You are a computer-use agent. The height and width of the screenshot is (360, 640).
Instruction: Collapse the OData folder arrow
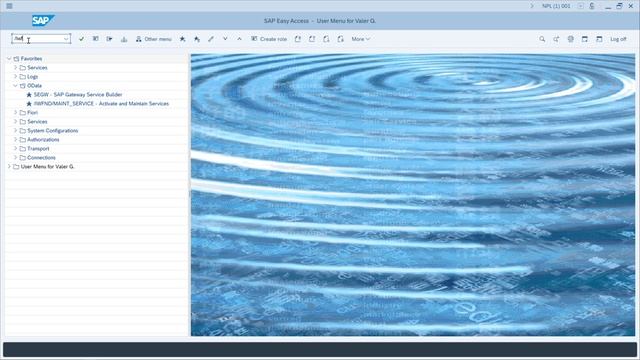pos(16,86)
